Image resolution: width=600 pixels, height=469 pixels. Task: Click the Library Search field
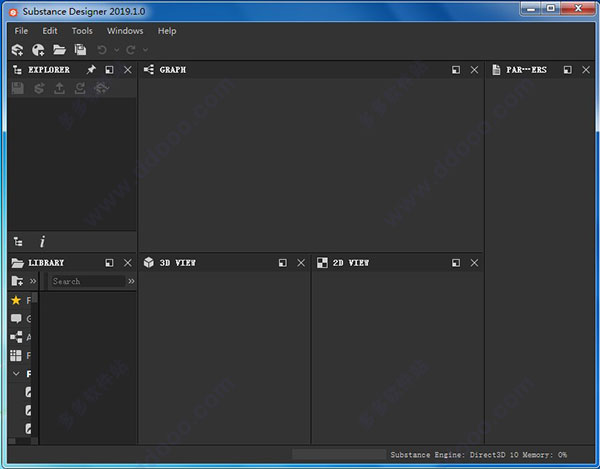(x=88, y=281)
